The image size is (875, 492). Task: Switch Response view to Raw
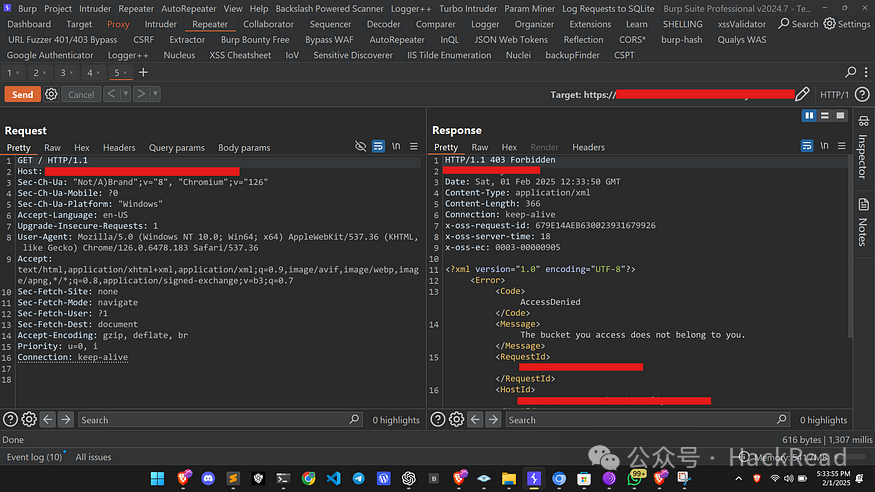click(x=480, y=147)
